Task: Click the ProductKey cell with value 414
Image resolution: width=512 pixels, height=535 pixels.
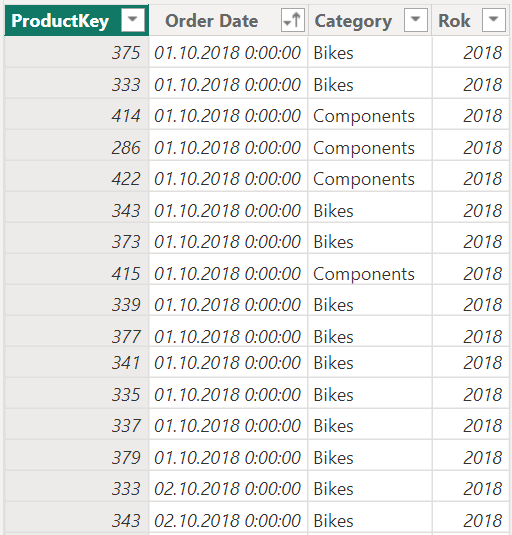Action: tap(77, 116)
